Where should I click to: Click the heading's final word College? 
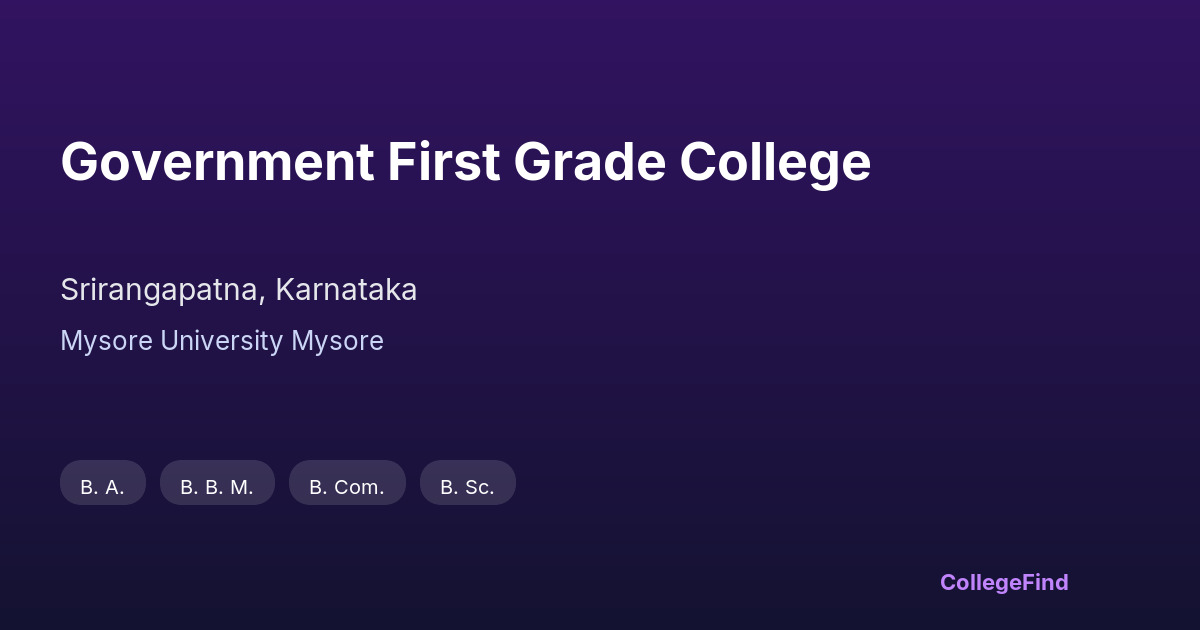pos(775,162)
